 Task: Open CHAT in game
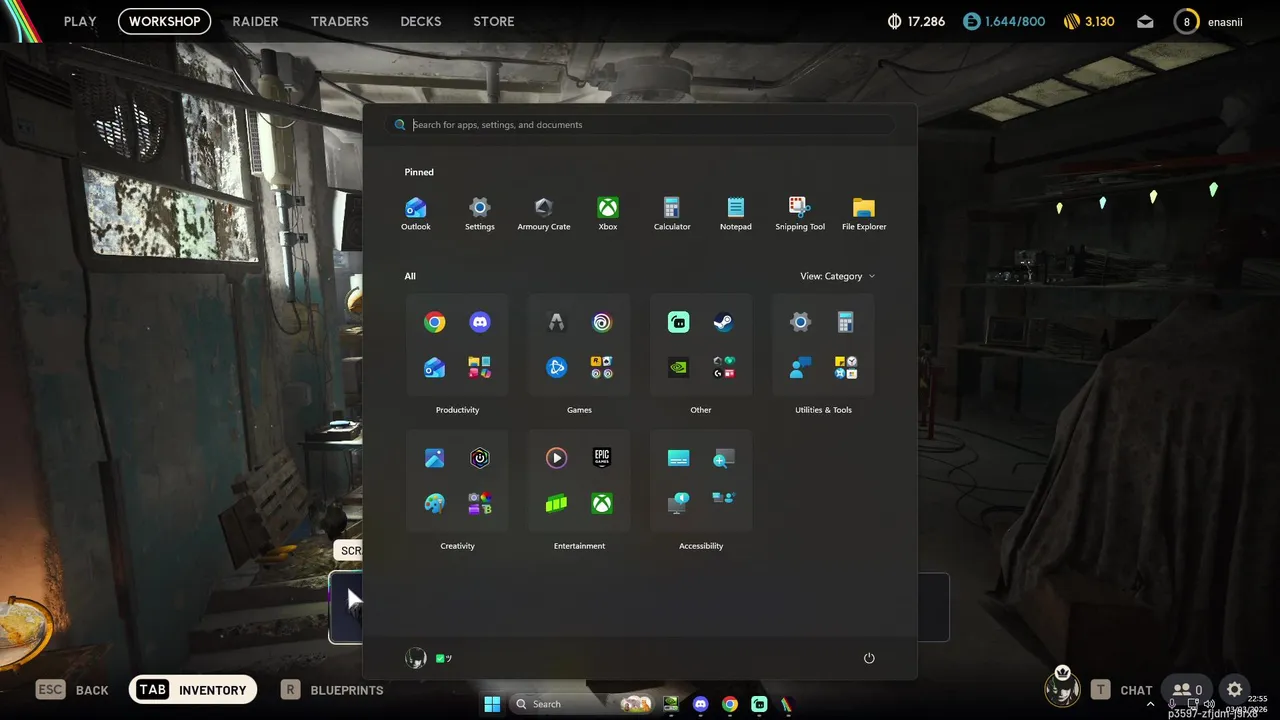(x=1121, y=690)
